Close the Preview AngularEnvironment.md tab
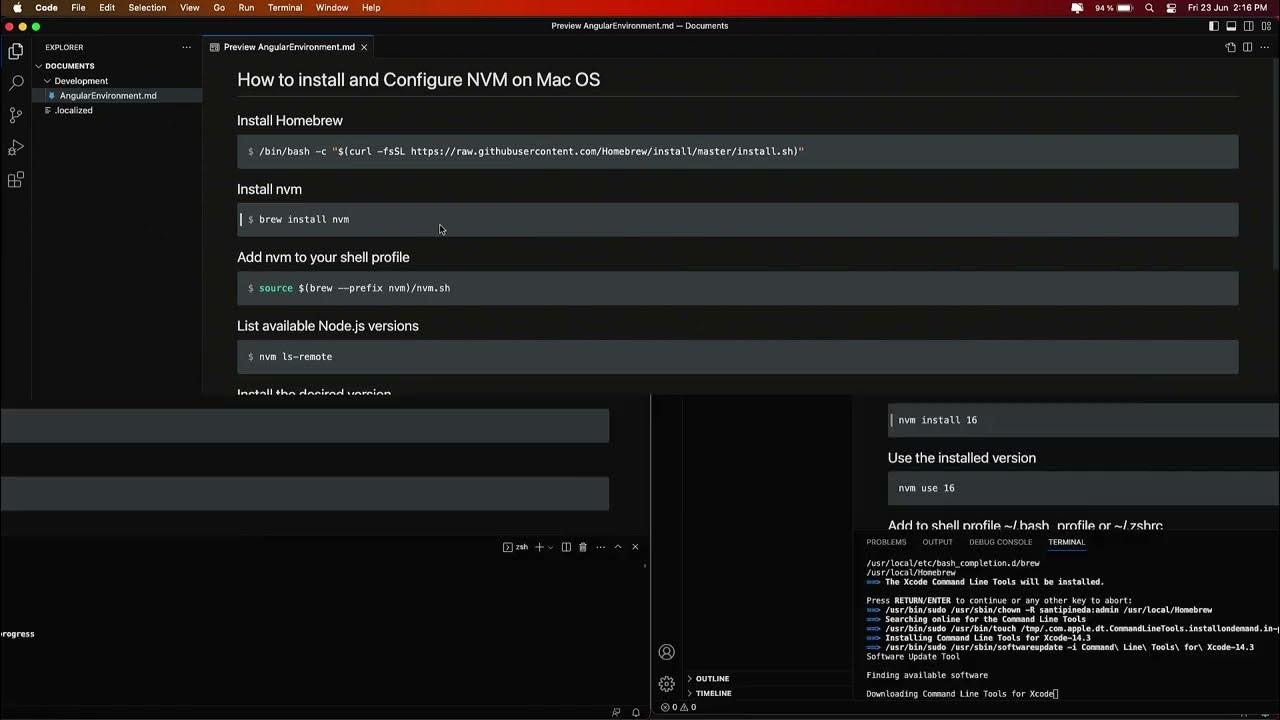The height and width of the screenshot is (720, 1280). pyautogui.click(x=364, y=47)
